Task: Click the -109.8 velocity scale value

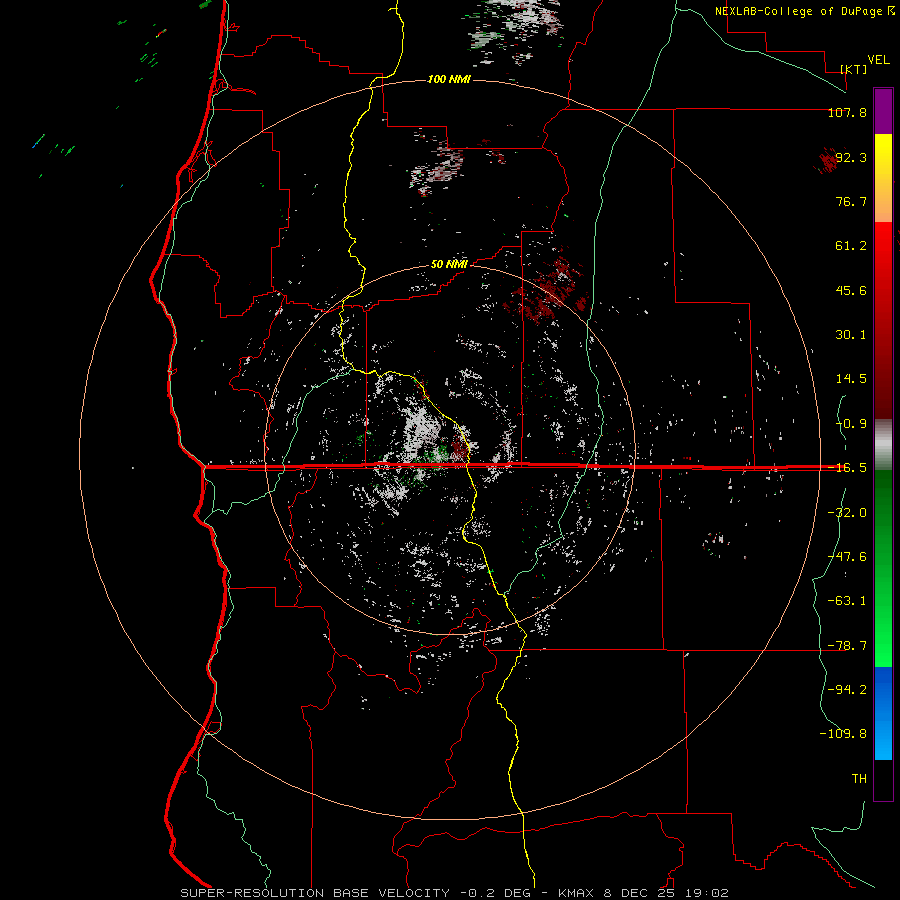Action: click(843, 734)
